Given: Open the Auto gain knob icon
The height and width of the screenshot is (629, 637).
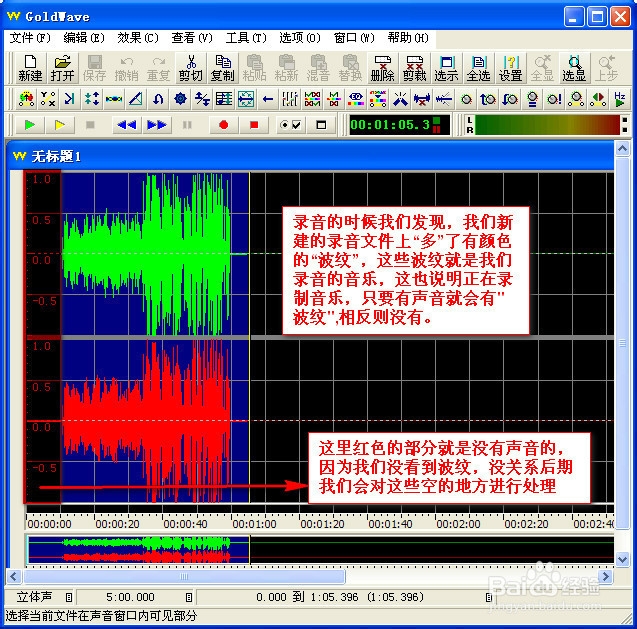Looking at the screenshot, I should [466, 99].
